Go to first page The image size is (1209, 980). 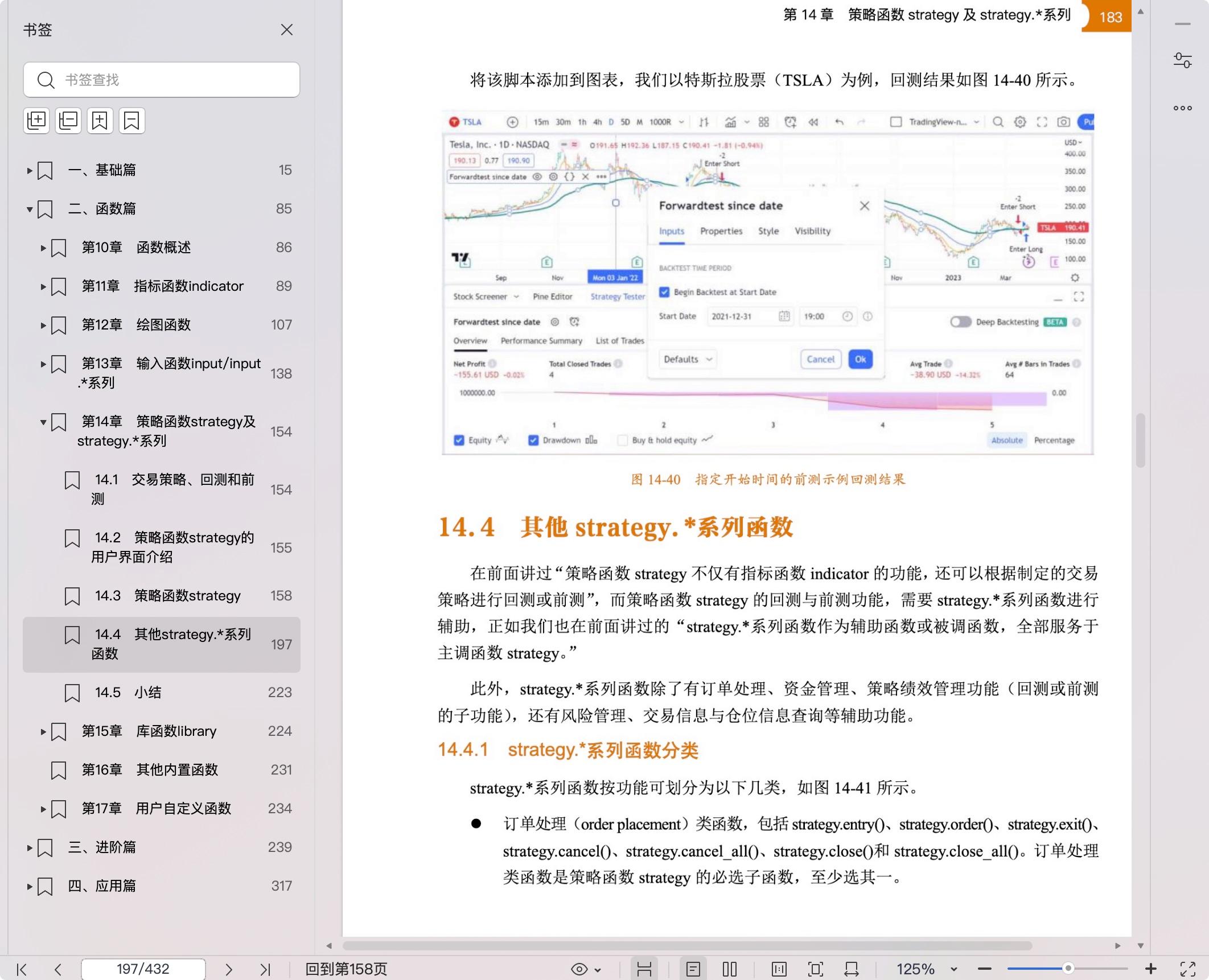pos(22,969)
